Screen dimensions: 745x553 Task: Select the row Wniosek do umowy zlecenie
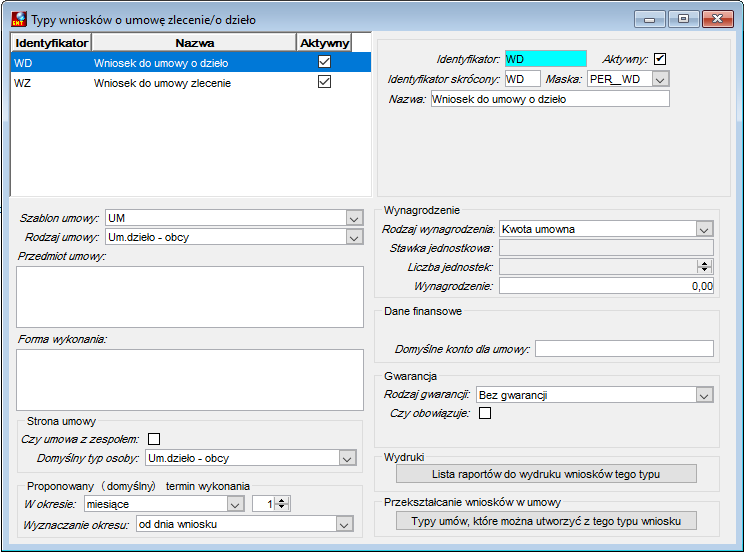point(191,83)
